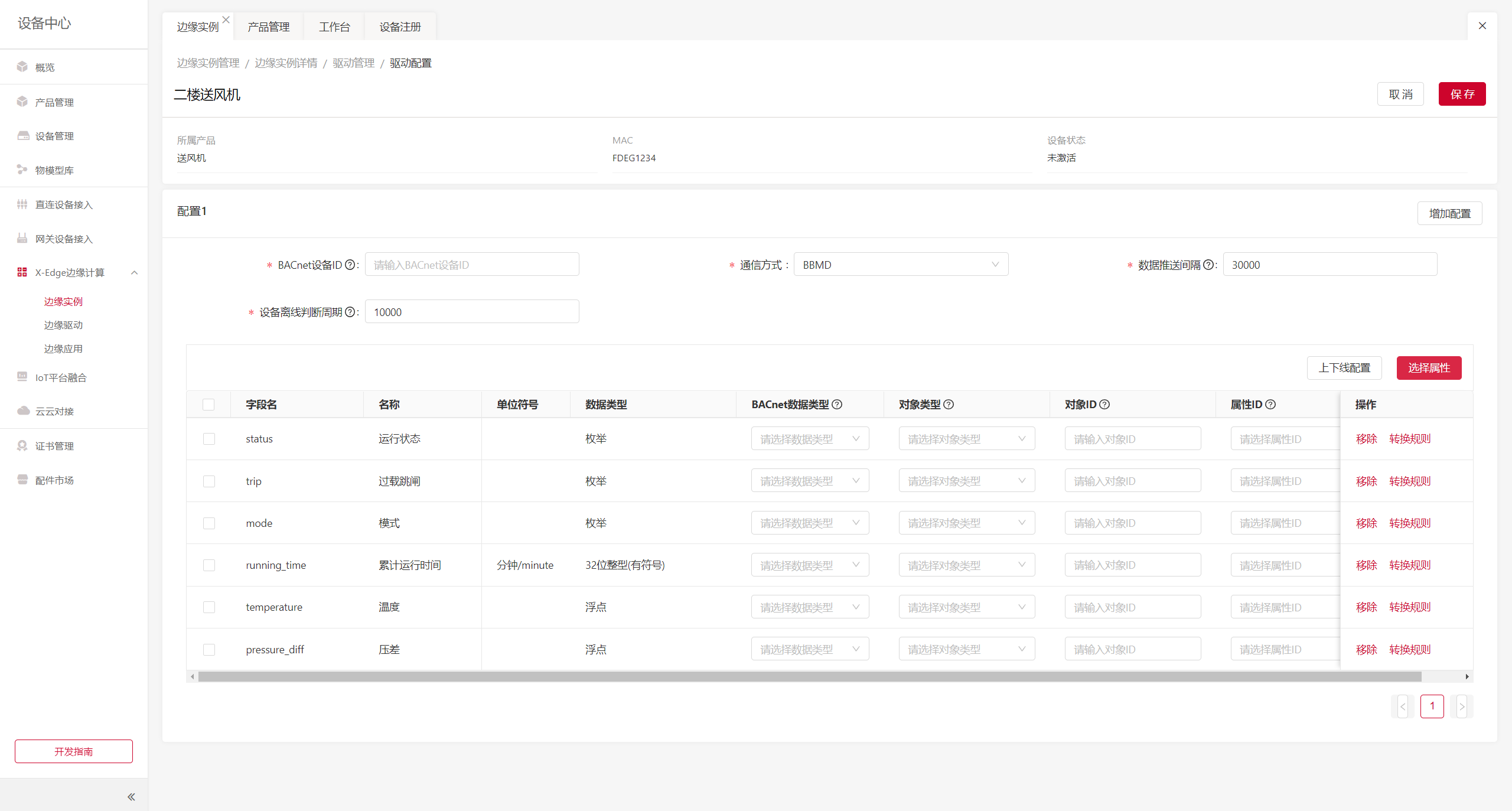Click the question icon in 对象类型 header
The width and height of the screenshot is (1512, 811).
click(949, 405)
